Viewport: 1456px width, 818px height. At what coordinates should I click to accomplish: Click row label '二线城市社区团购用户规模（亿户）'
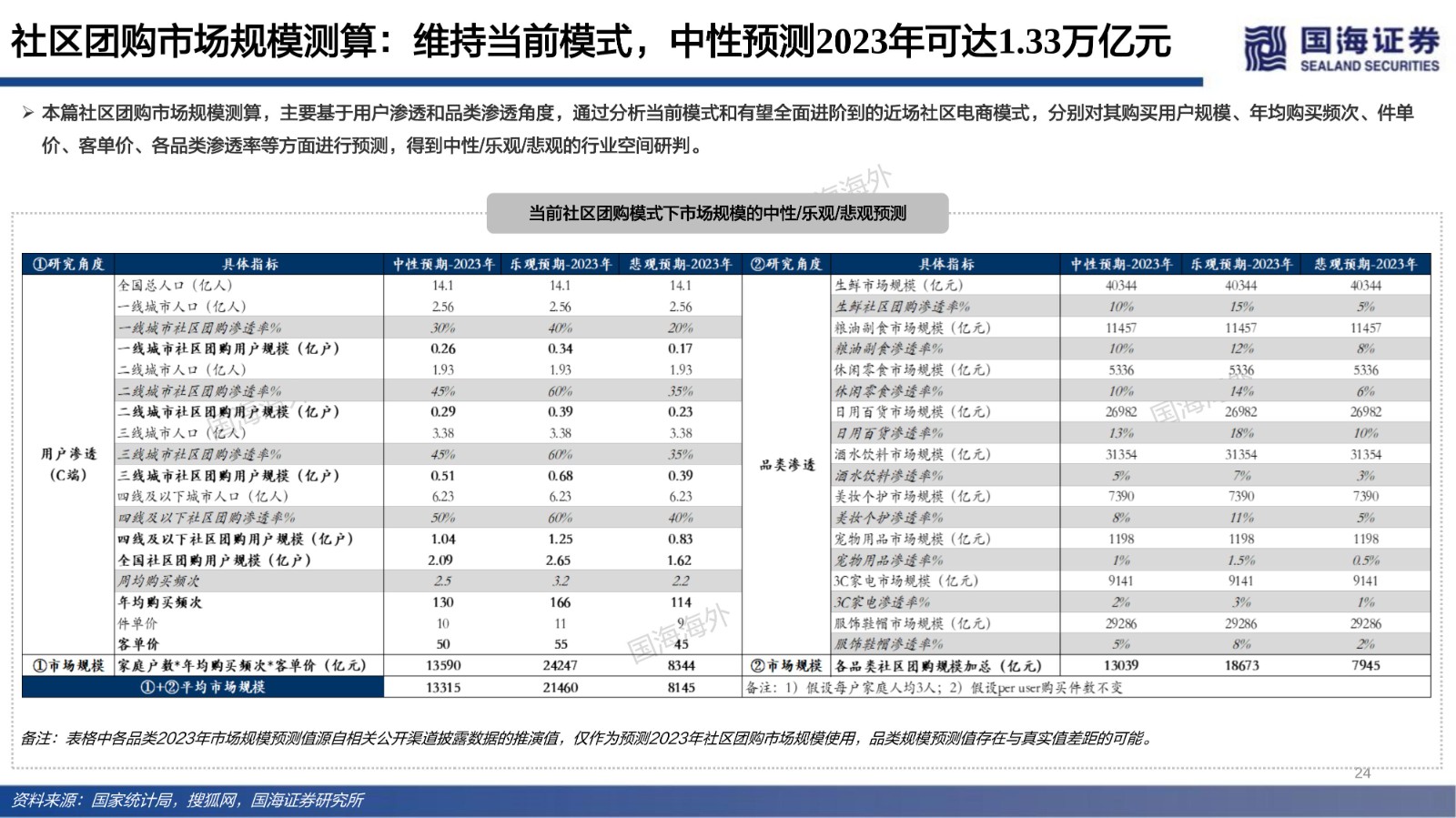point(228,411)
